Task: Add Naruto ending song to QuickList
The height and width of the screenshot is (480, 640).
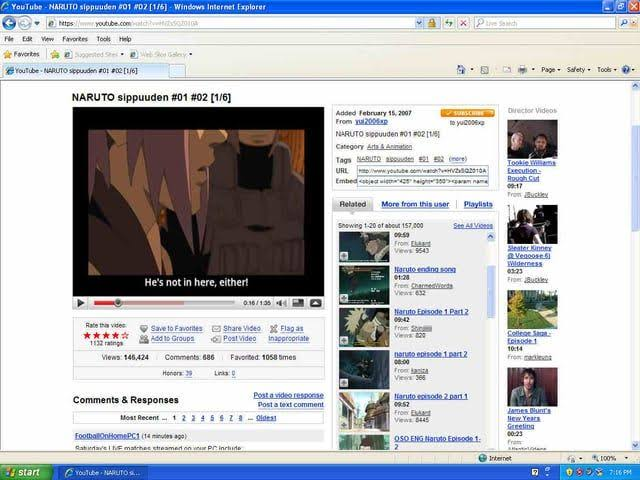Action: click(344, 299)
